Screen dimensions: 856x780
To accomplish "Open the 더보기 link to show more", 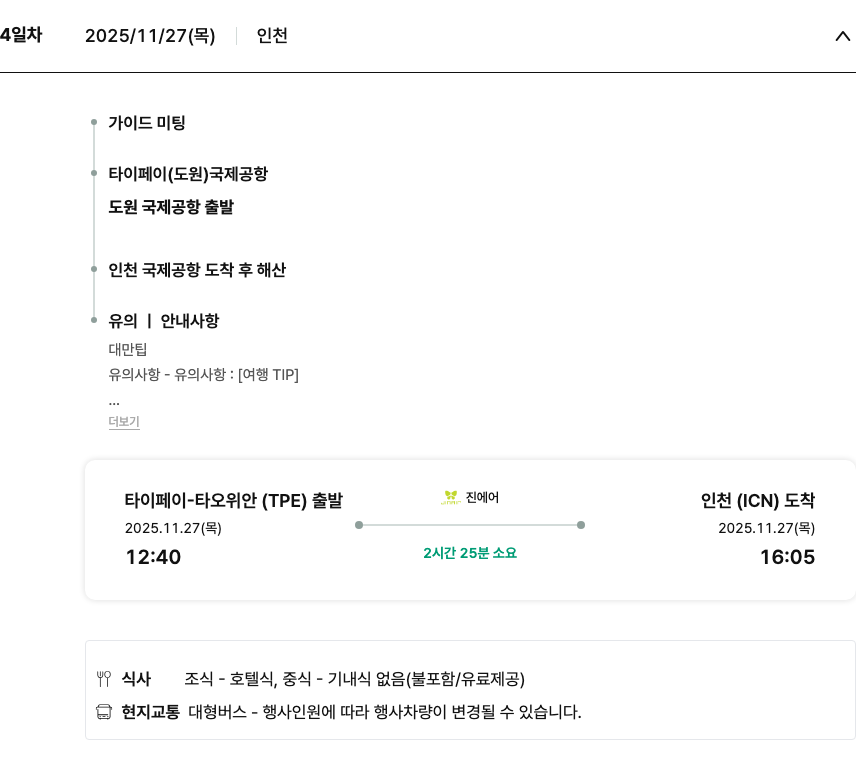I will point(124,422).
